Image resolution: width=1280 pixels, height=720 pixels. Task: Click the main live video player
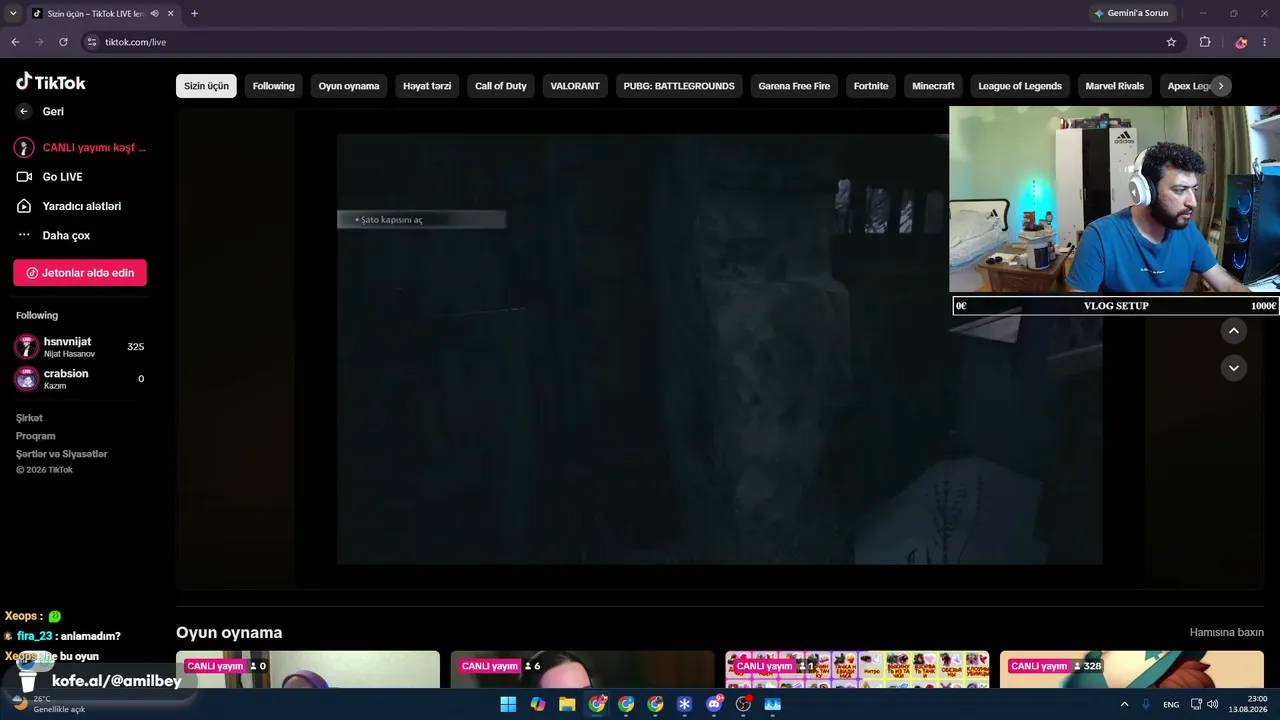[720, 349]
